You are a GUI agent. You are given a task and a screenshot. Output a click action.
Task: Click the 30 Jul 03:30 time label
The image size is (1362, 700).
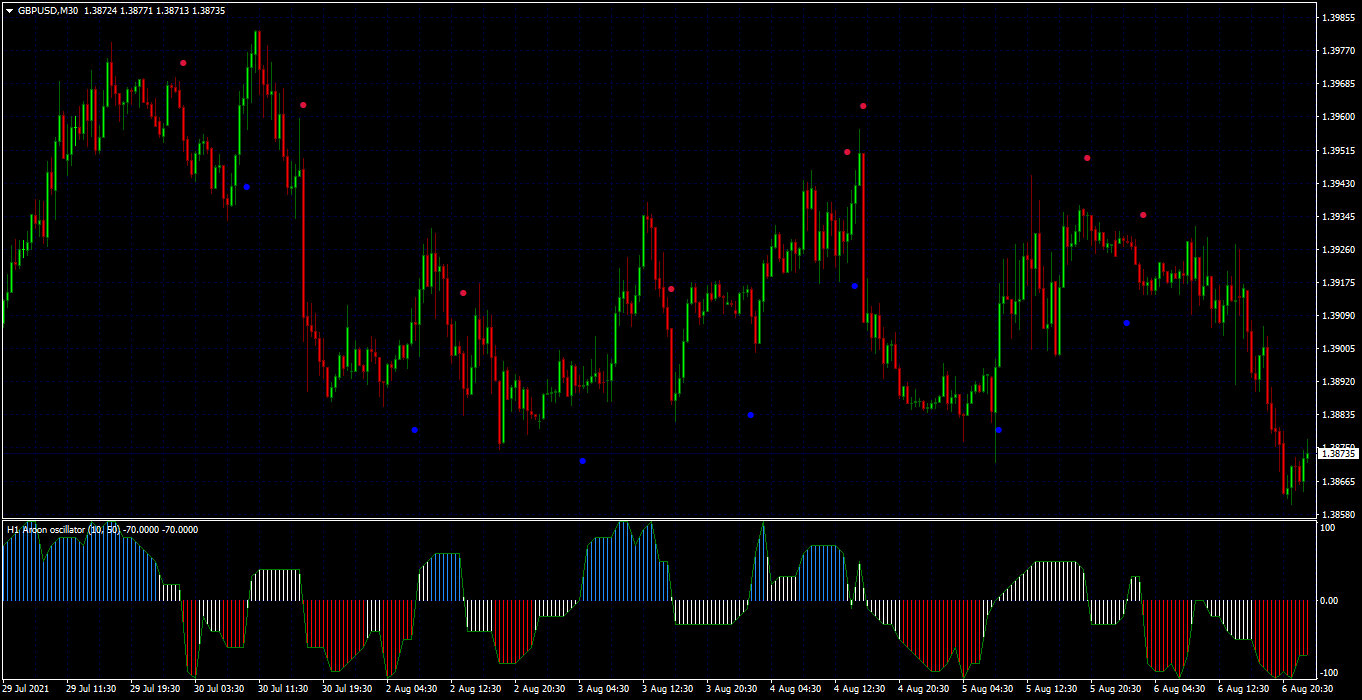[219, 689]
